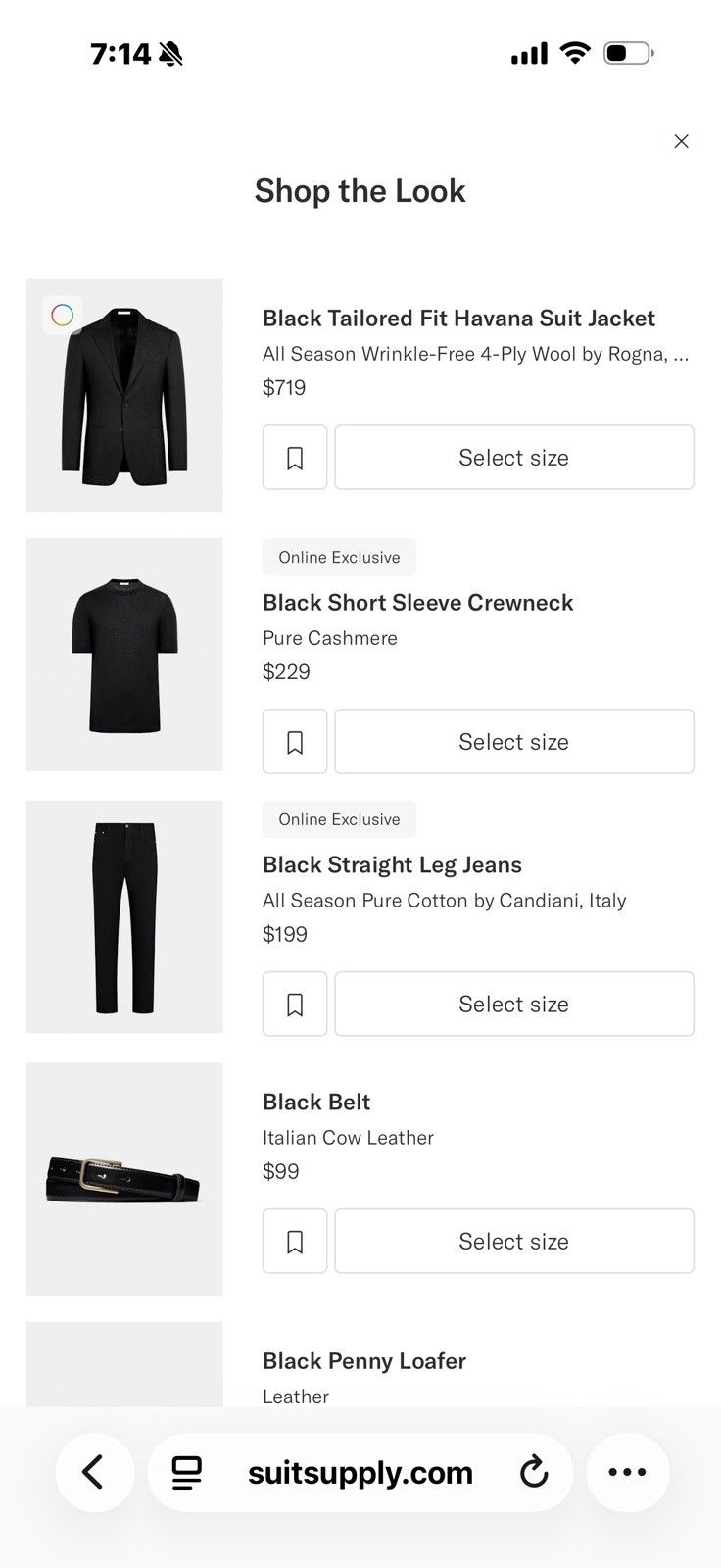Close the Shop the Look panel
The height and width of the screenshot is (1568, 721).
tap(682, 141)
